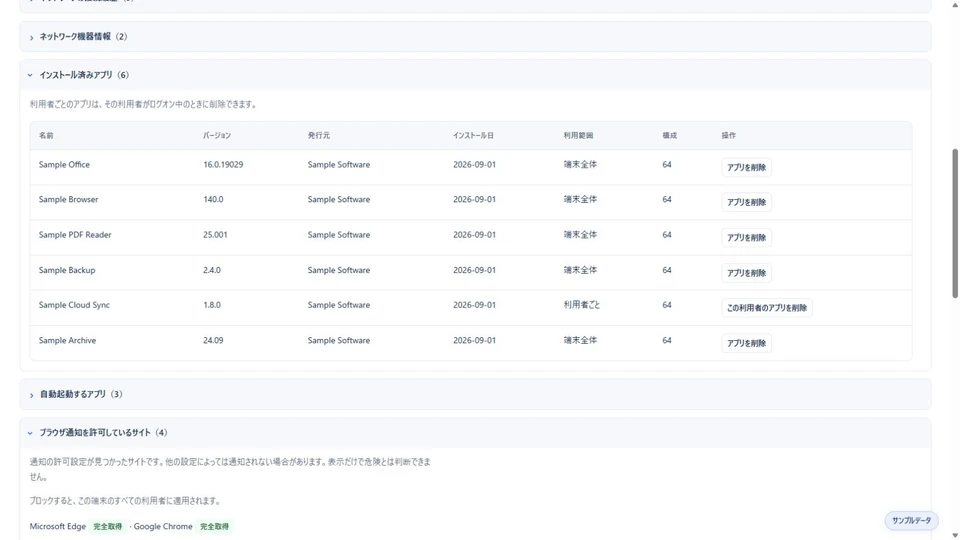Click the バージョン column header
This screenshot has width=960, height=540.
pos(217,135)
